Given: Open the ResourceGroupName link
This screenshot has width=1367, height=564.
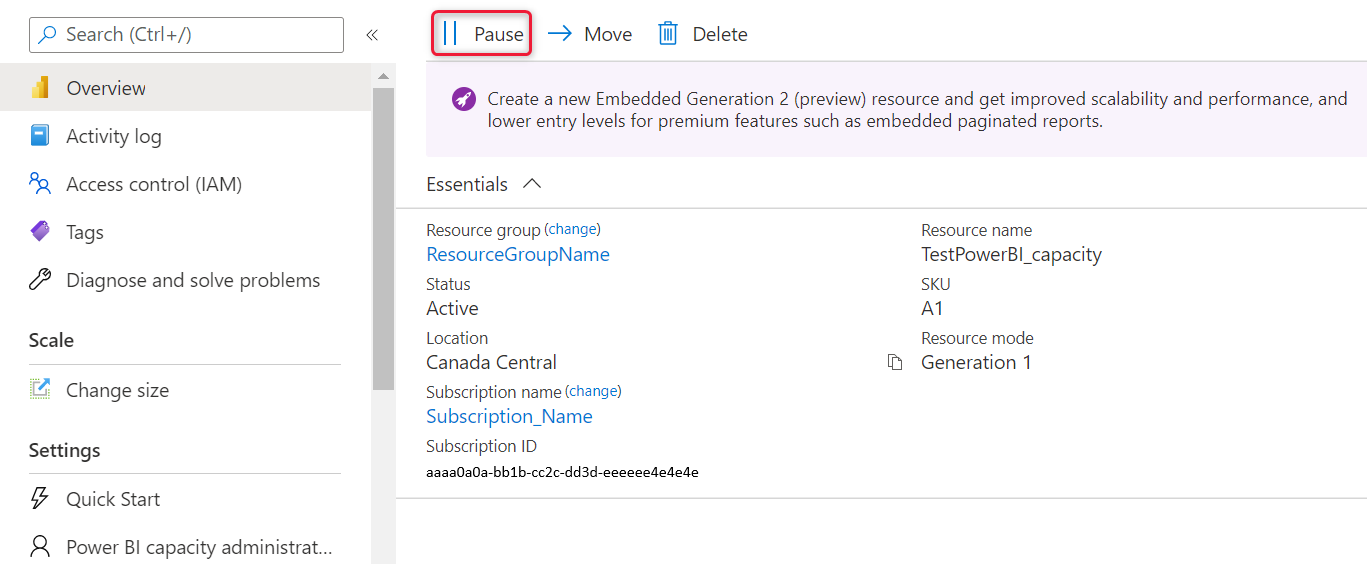Looking at the screenshot, I should 518,254.
